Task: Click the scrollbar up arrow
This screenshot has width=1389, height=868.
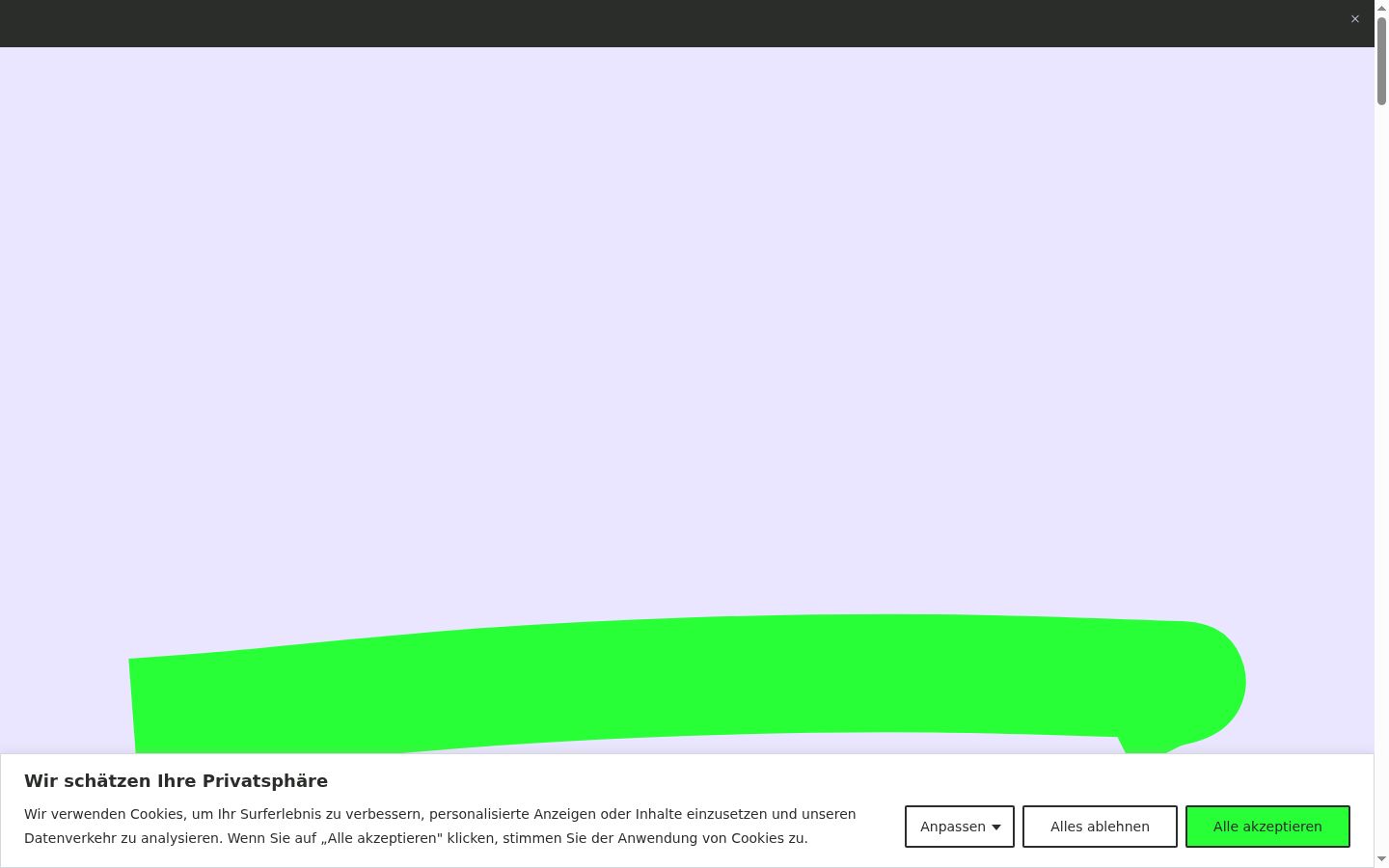Action: pos(1381,7)
